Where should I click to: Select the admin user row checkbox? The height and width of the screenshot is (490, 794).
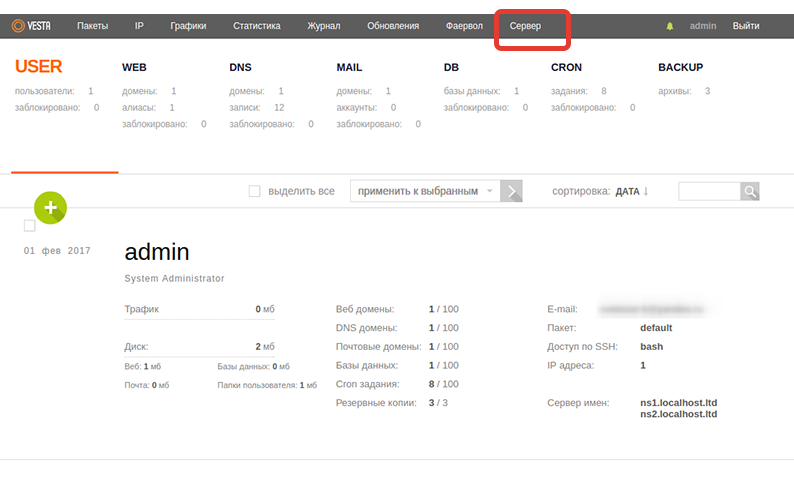[29, 226]
